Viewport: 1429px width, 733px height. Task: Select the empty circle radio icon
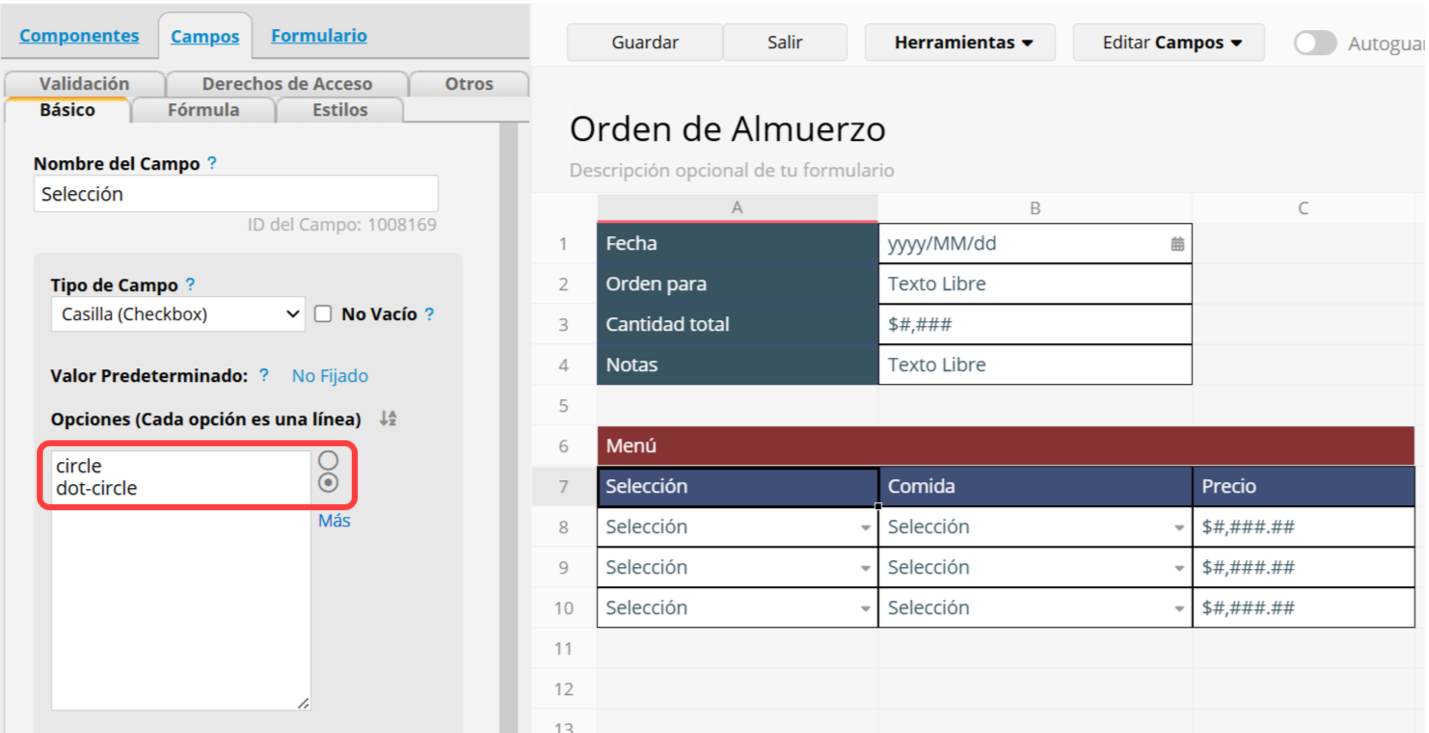(x=328, y=460)
